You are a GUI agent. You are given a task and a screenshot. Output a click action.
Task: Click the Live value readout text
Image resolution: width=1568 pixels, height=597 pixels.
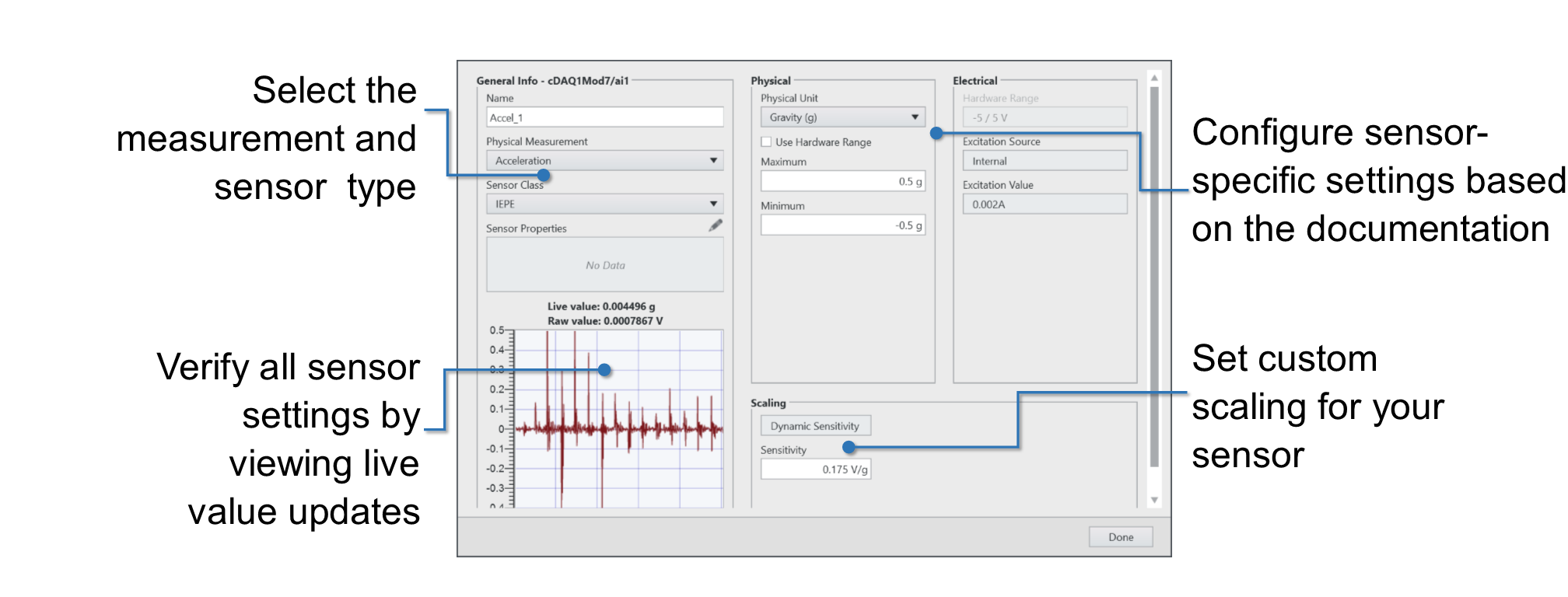600,306
